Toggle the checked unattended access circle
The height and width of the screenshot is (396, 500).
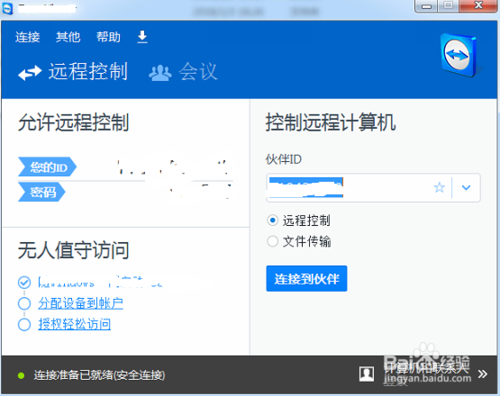click(24, 282)
